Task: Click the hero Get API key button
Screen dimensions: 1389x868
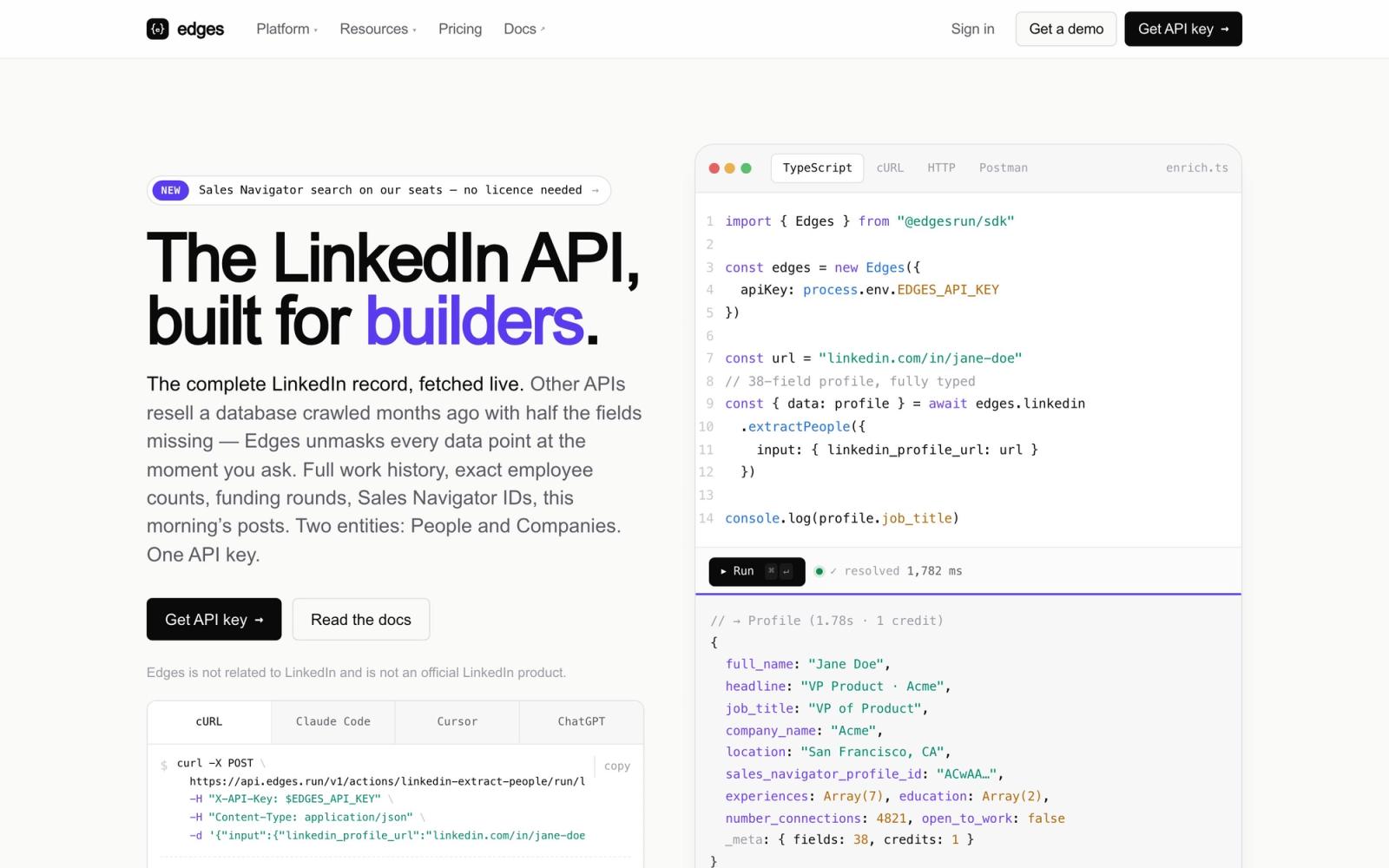Action: (214, 619)
